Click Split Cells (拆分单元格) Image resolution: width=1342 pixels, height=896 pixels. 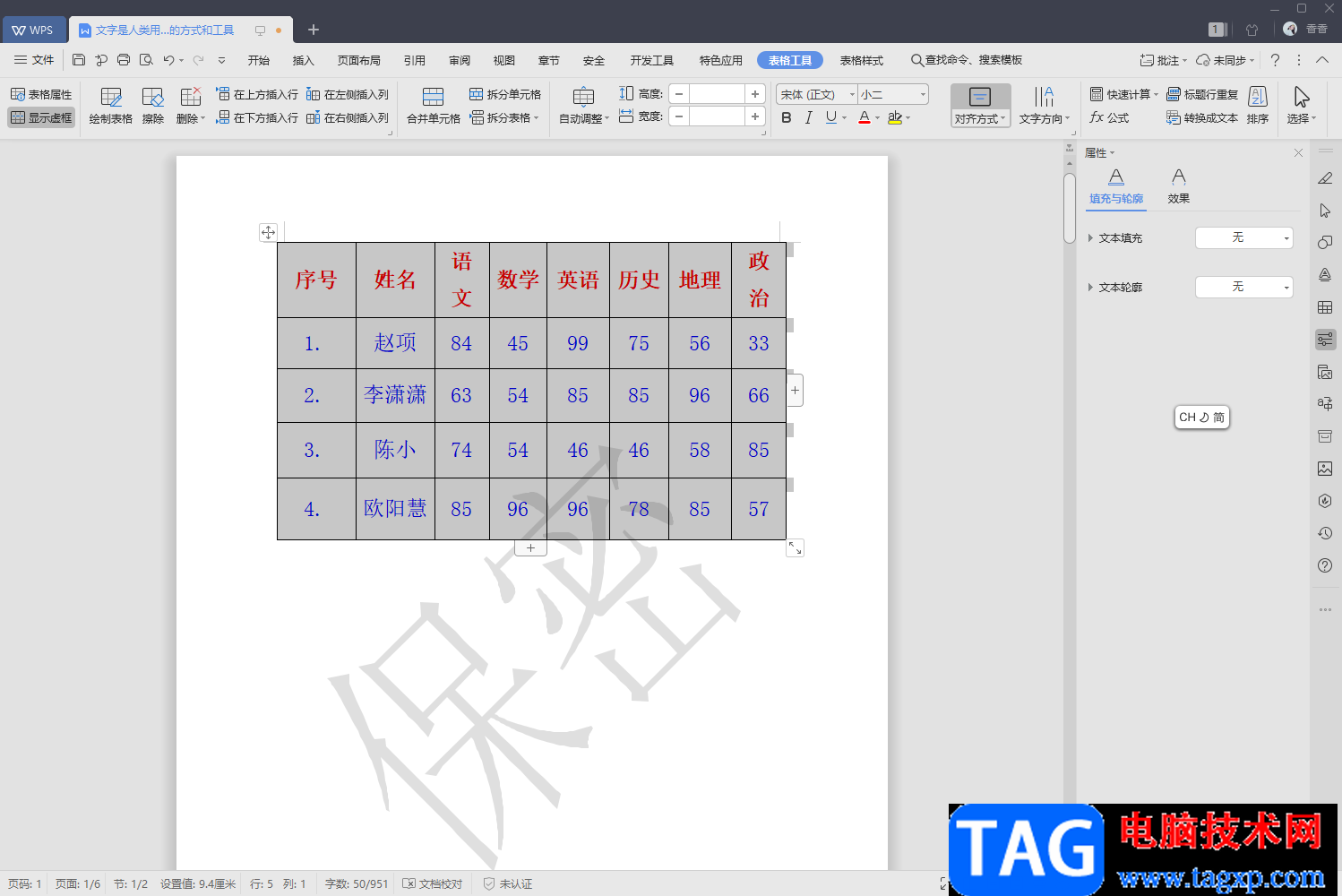coord(505,94)
